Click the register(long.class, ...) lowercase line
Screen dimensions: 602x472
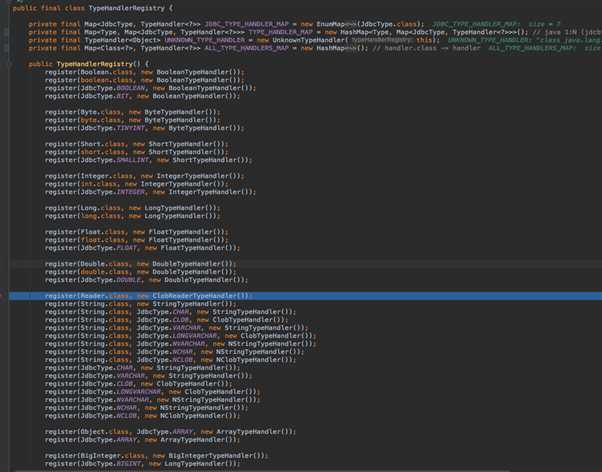pos(132,216)
